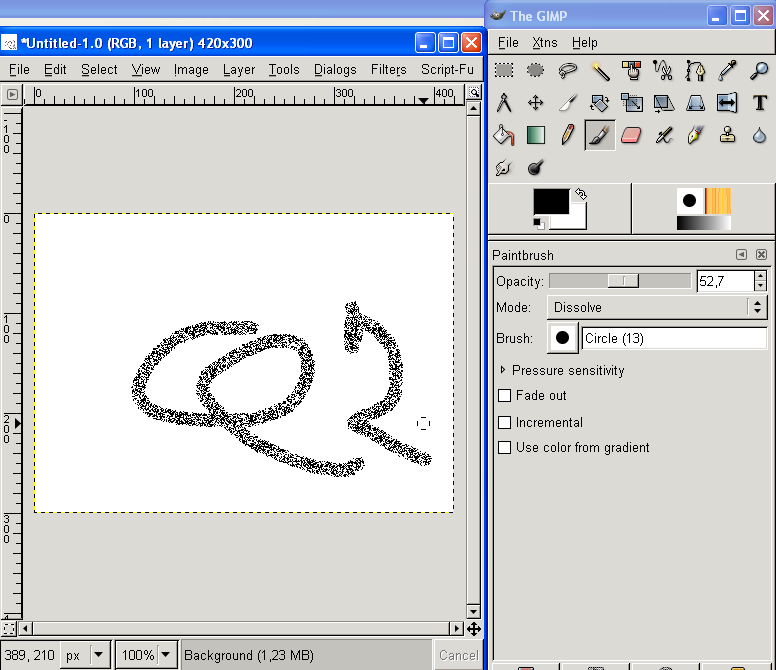The height and width of the screenshot is (670, 776).
Task: Select the Scissors selection tool
Action: click(x=663, y=70)
